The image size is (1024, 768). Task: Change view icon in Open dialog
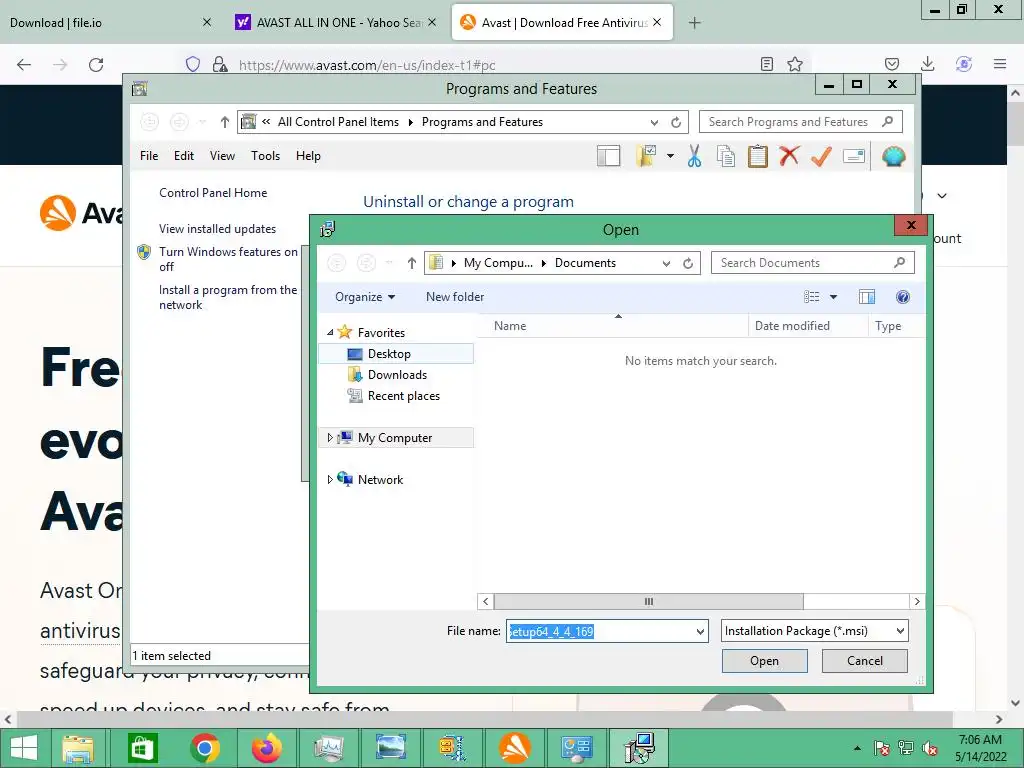click(812, 297)
